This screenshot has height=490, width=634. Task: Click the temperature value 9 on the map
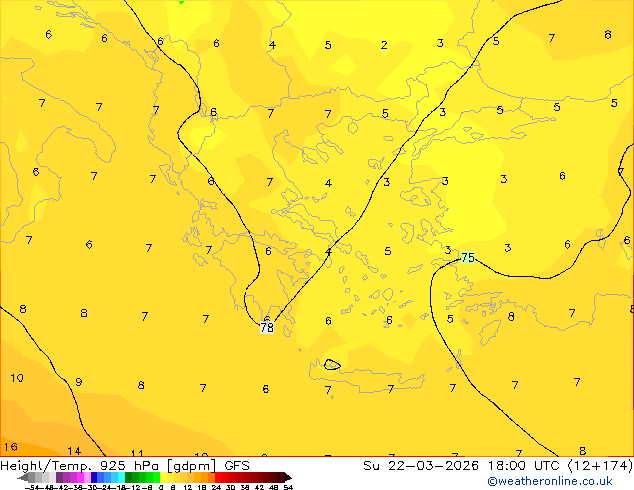79,382
